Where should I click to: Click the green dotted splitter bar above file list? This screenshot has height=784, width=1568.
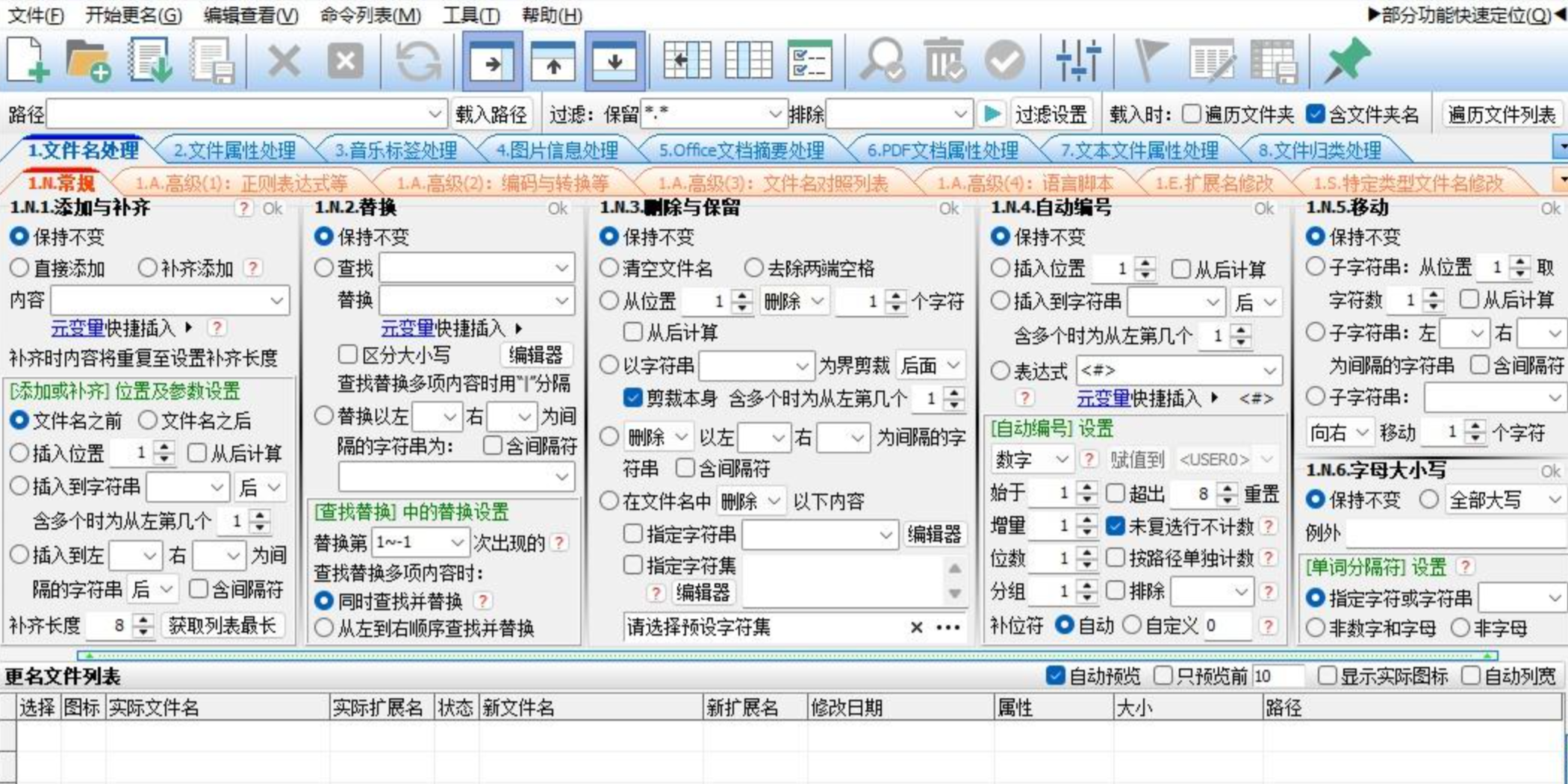pyautogui.click(x=784, y=656)
